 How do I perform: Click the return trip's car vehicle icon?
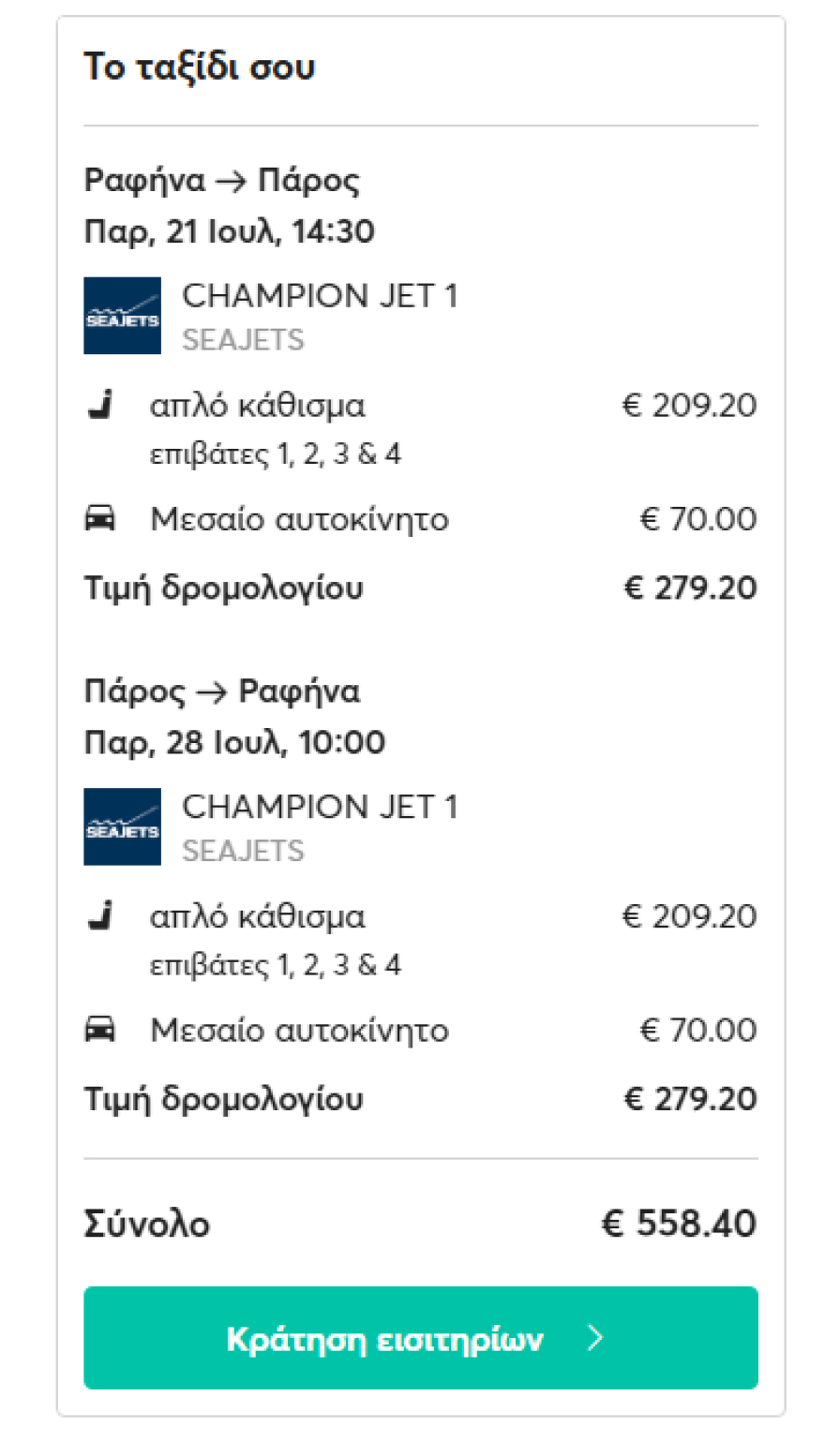coord(103,1029)
